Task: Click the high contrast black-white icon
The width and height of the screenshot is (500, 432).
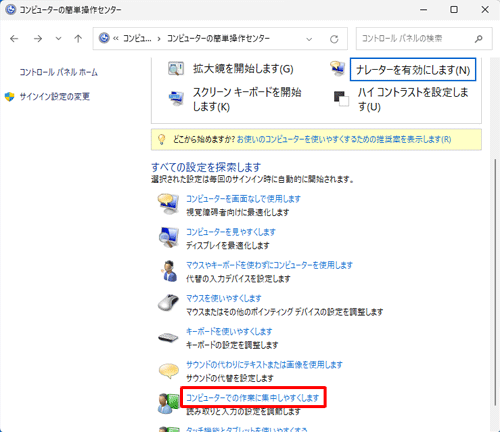Action: (341, 99)
